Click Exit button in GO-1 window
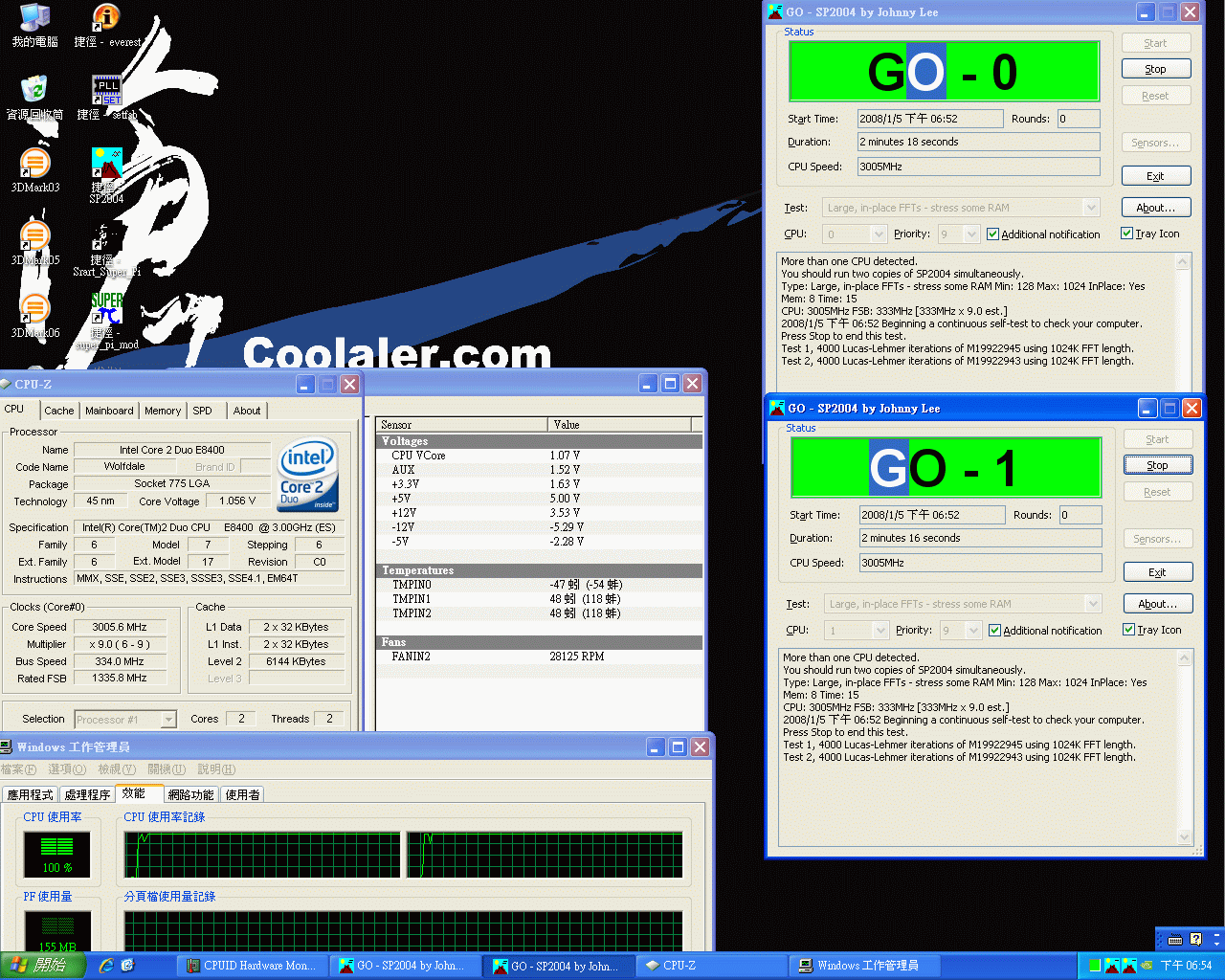The height and width of the screenshot is (980, 1225). point(1157,572)
